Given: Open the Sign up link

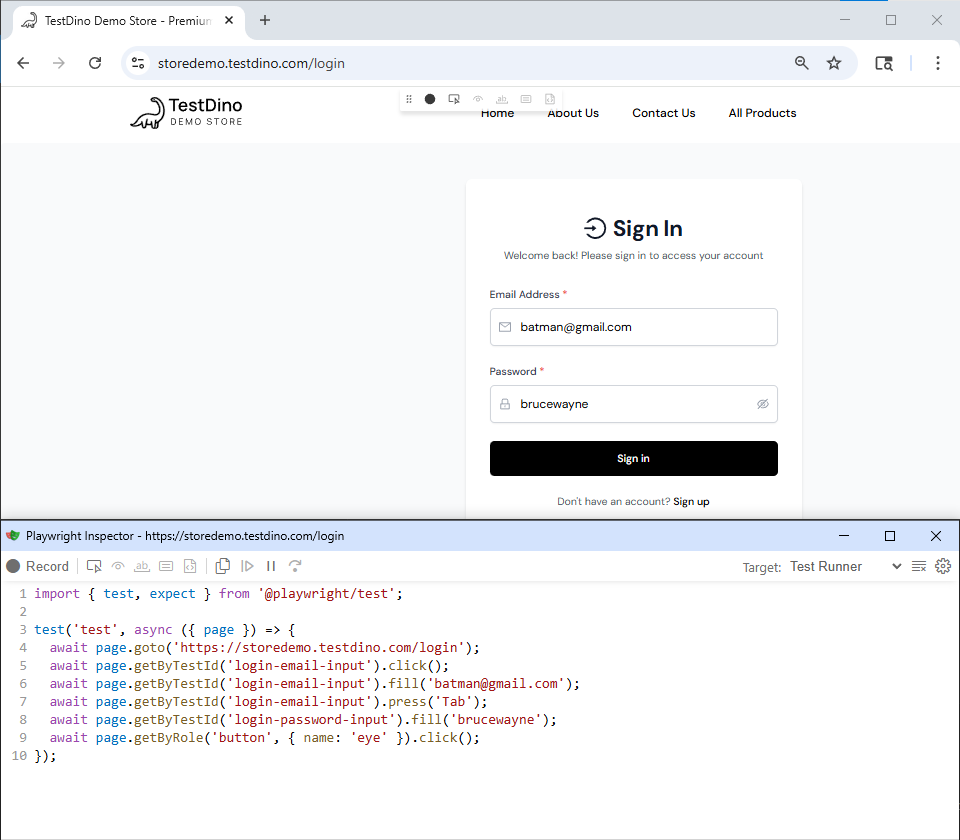Looking at the screenshot, I should [691, 501].
